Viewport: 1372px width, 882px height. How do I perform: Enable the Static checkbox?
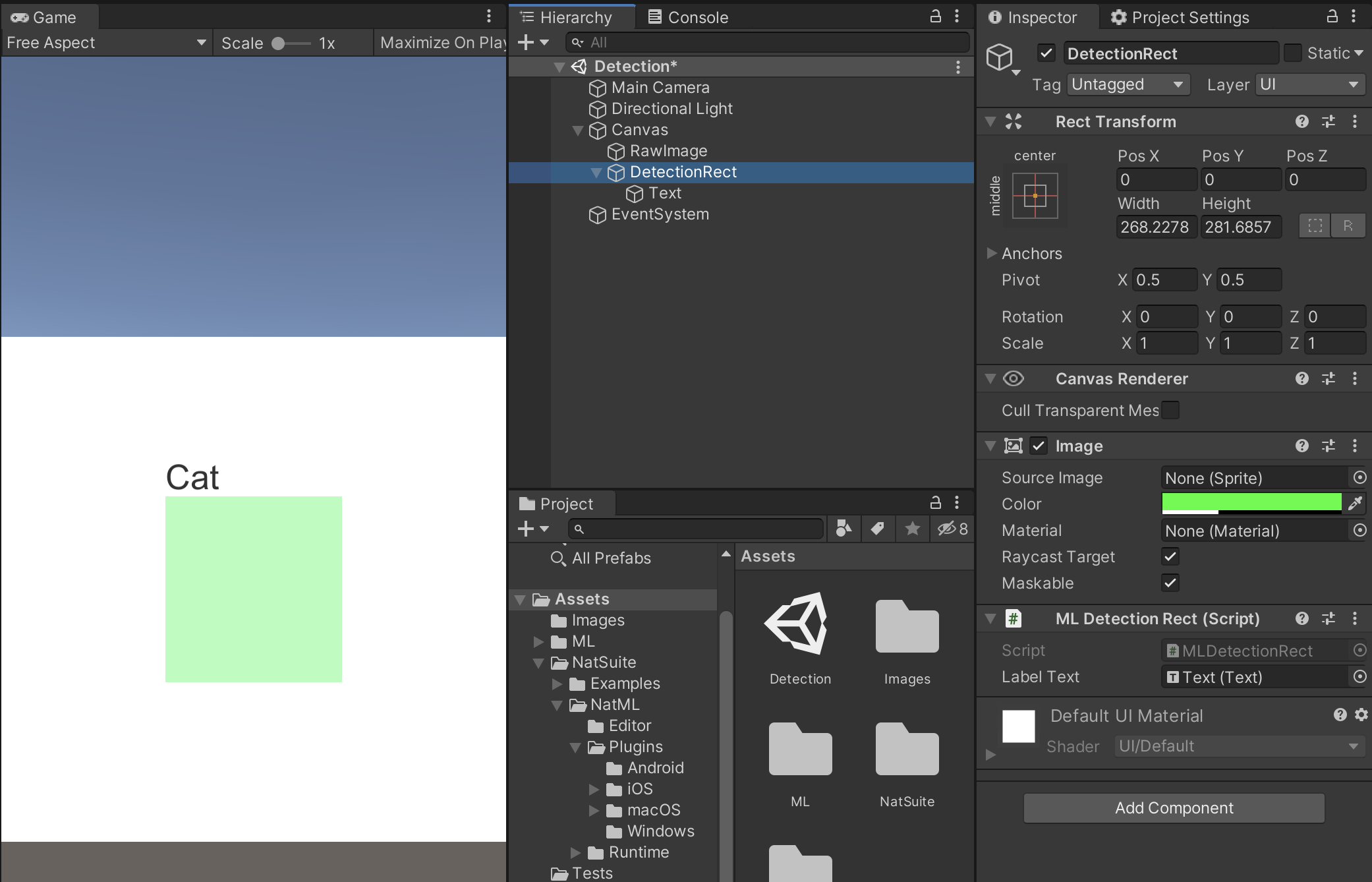click(x=1293, y=53)
